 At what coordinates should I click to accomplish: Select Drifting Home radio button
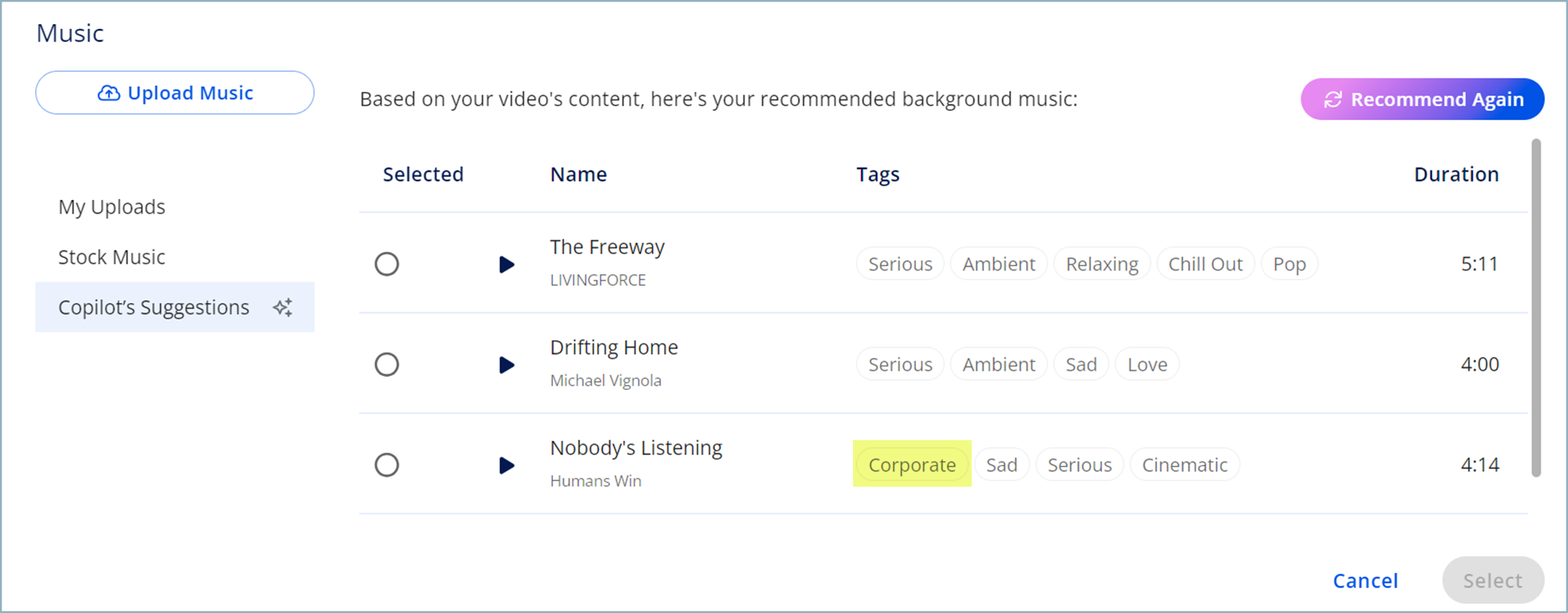pyautogui.click(x=387, y=364)
